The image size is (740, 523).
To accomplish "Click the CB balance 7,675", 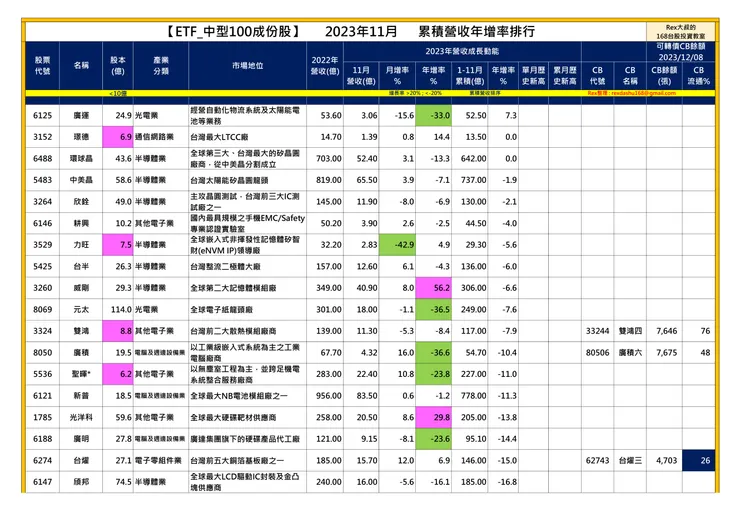I will 666,353.
